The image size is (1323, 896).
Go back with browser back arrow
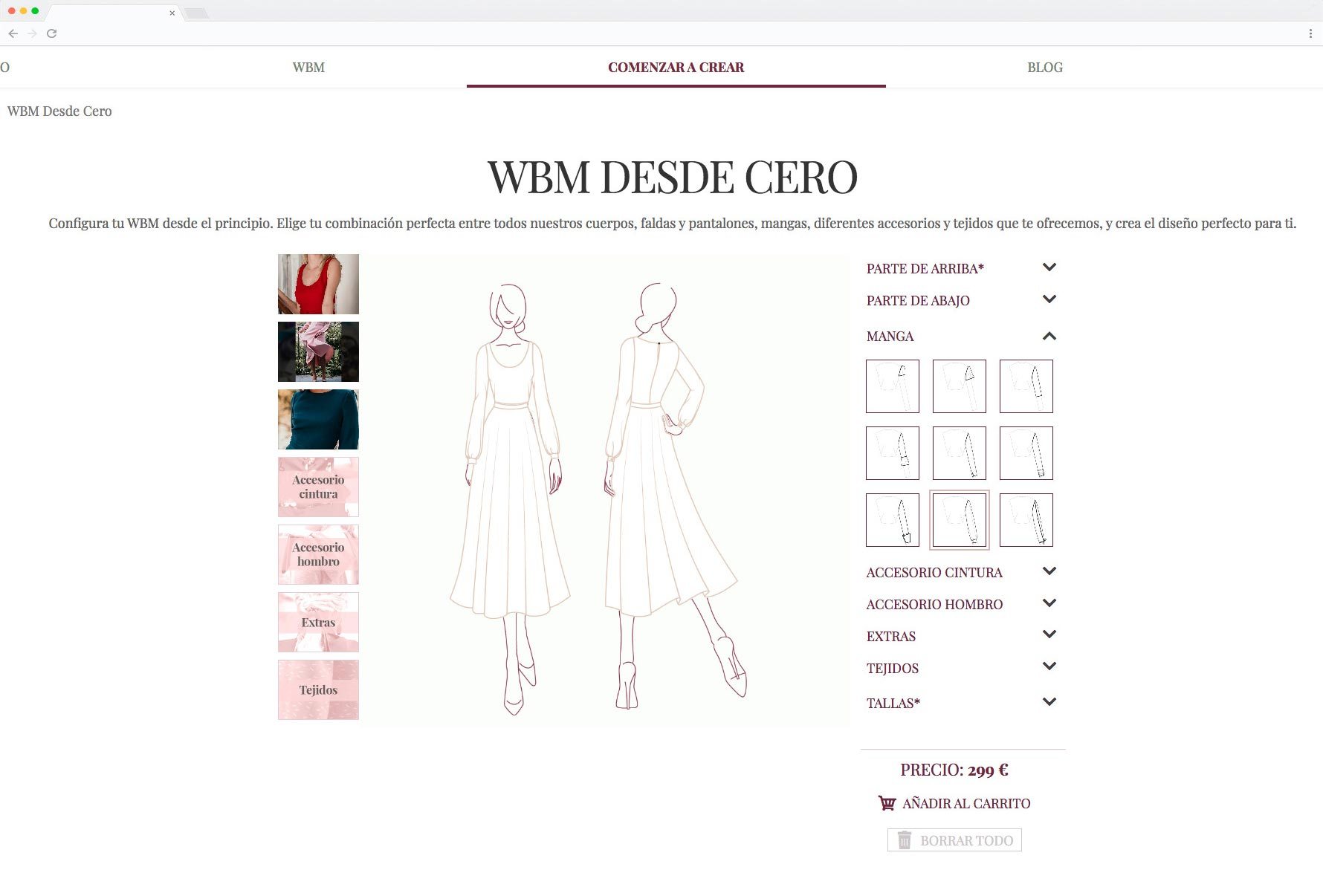tap(13, 33)
